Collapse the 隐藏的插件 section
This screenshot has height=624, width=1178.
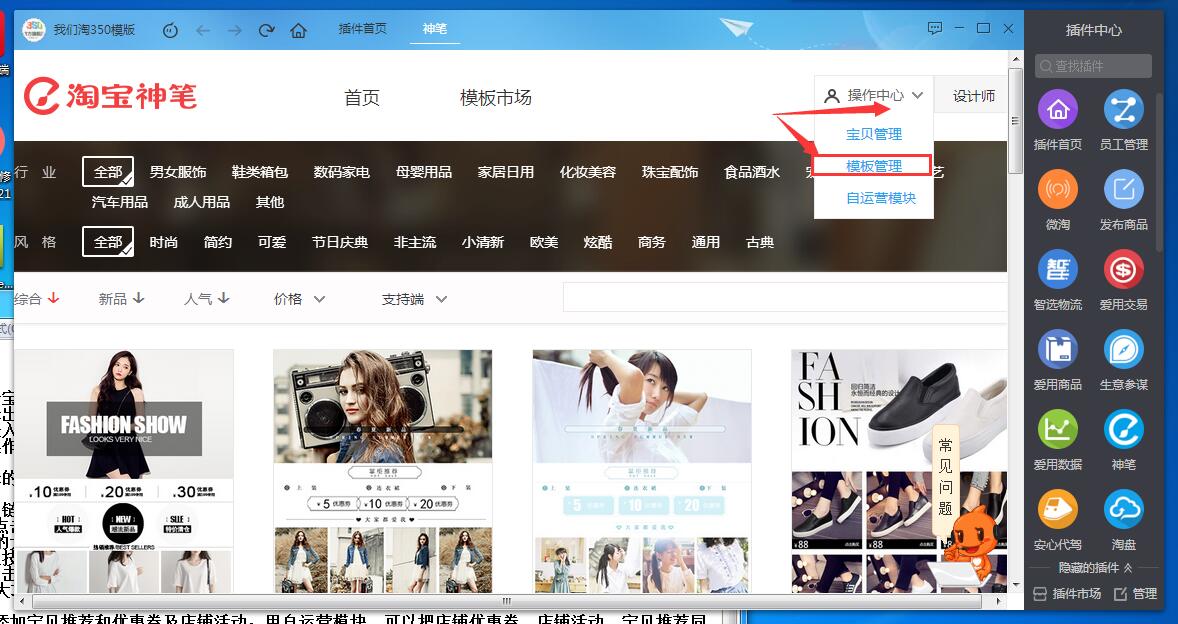(1095, 568)
